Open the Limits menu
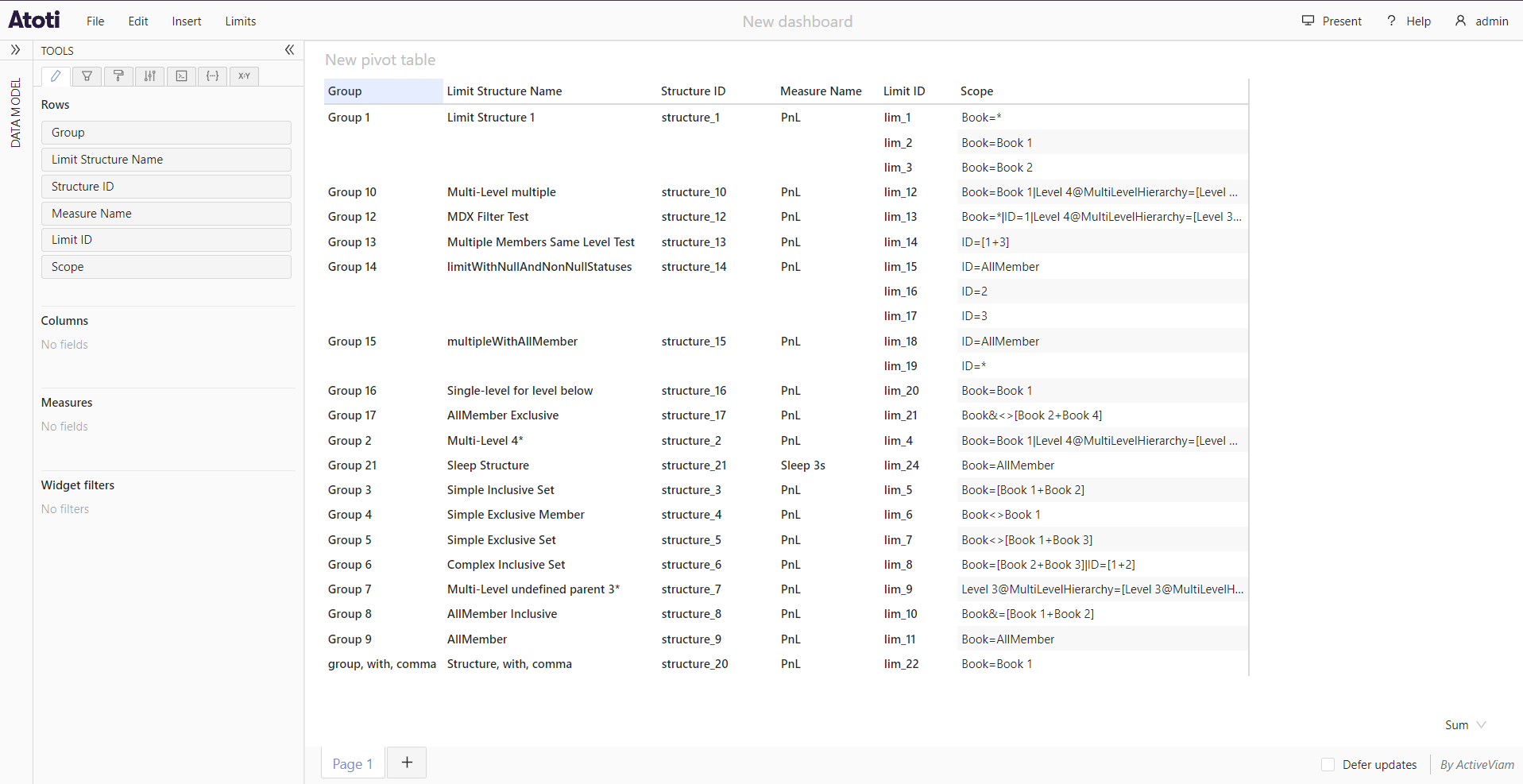Image resolution: width=1523 pixels, height=784 pixels. (x=240, y=21)
